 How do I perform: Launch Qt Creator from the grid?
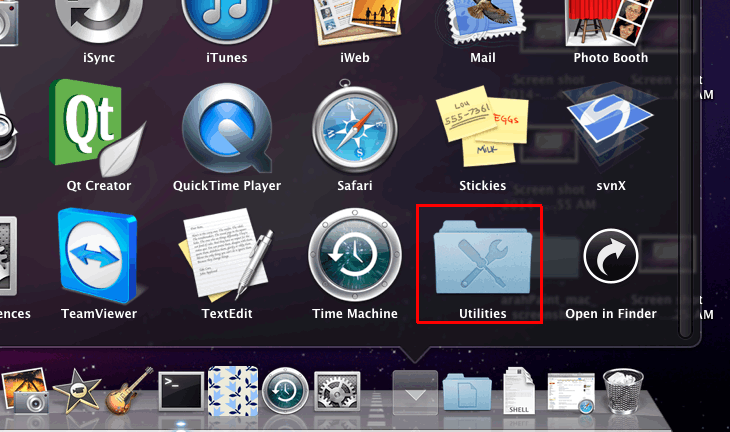(98, 128)
